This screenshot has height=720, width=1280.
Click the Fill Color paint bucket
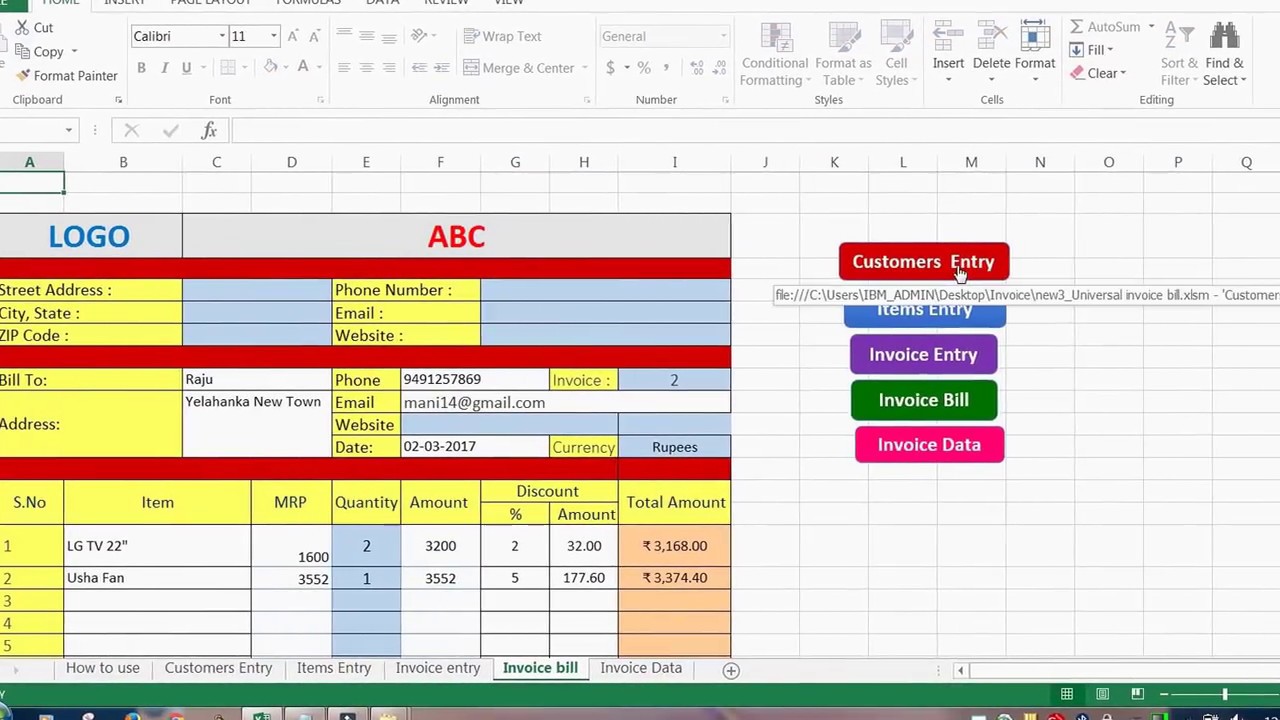point(271,67)
